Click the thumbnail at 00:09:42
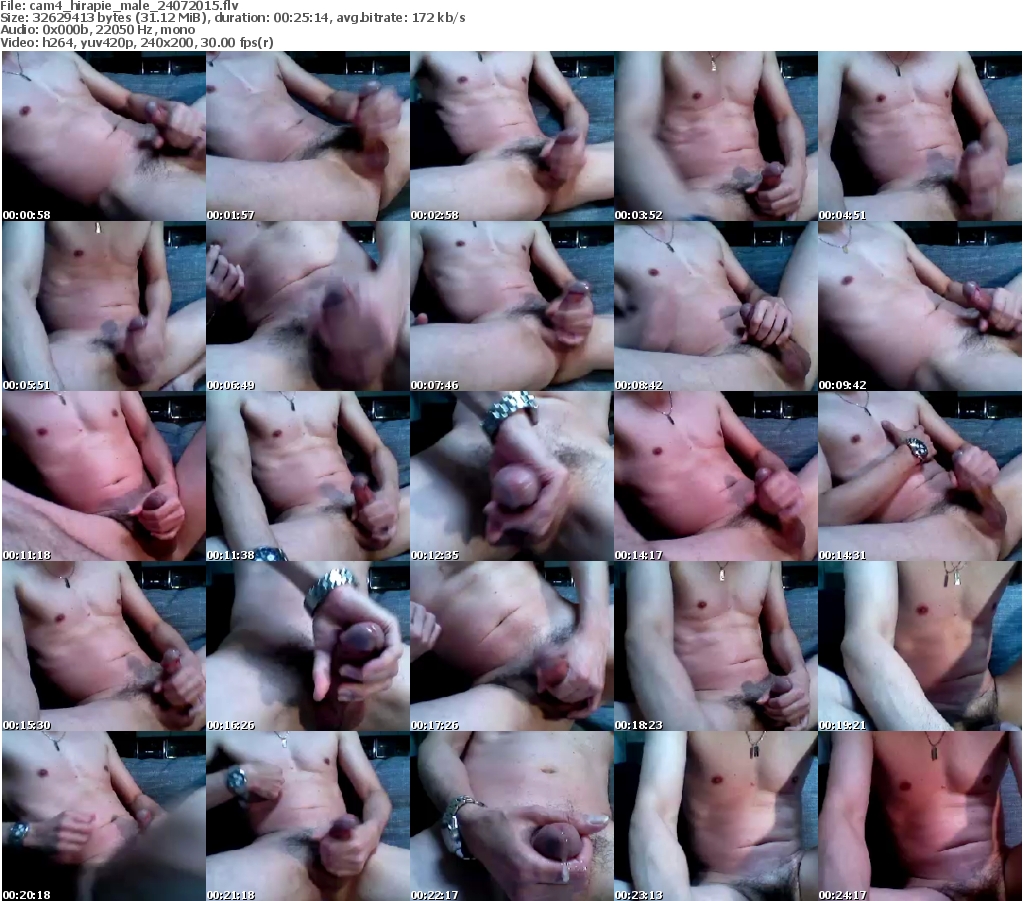This screenshot has width=1024, height=901. tap(919, 306)
